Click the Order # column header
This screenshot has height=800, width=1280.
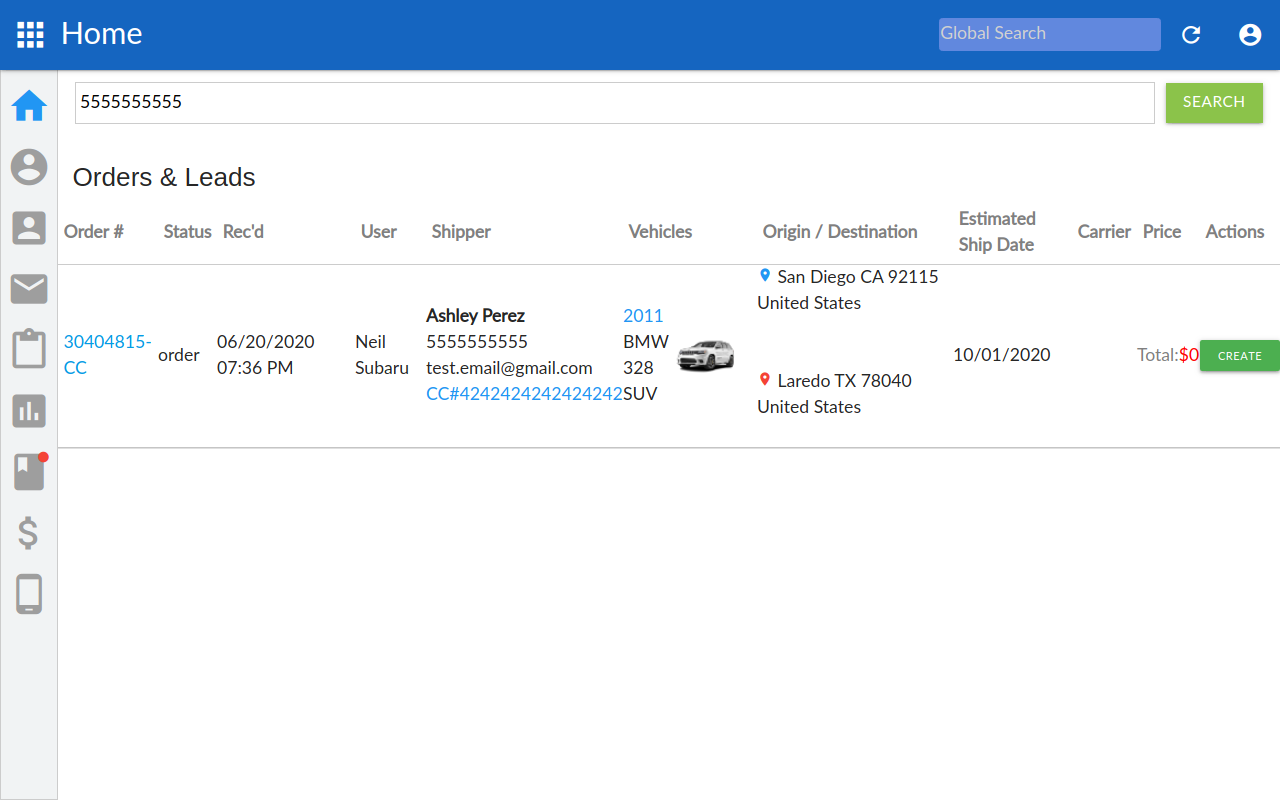(94, 231)
